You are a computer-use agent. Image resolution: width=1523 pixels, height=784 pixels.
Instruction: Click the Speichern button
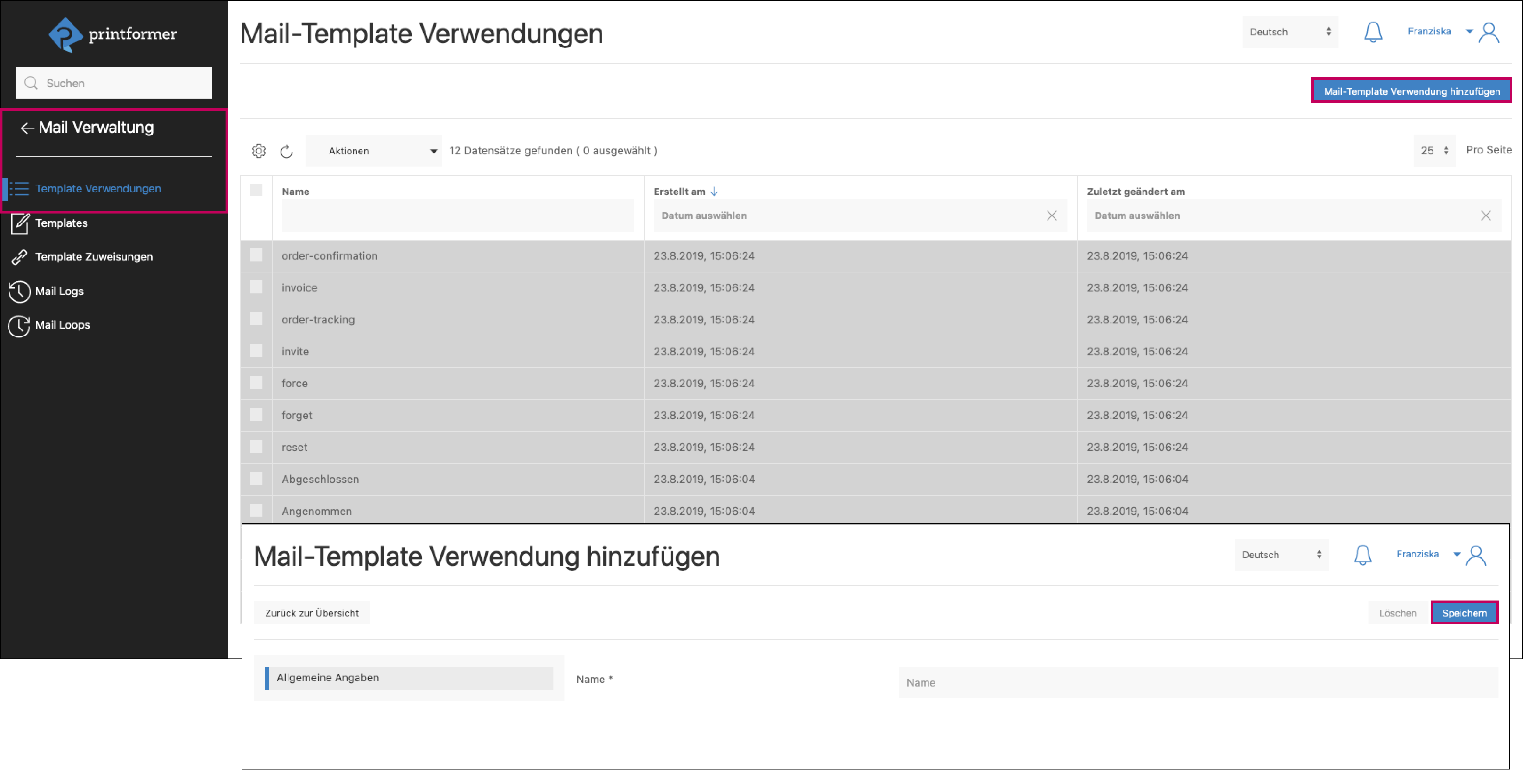click(x=1465, y=613)
